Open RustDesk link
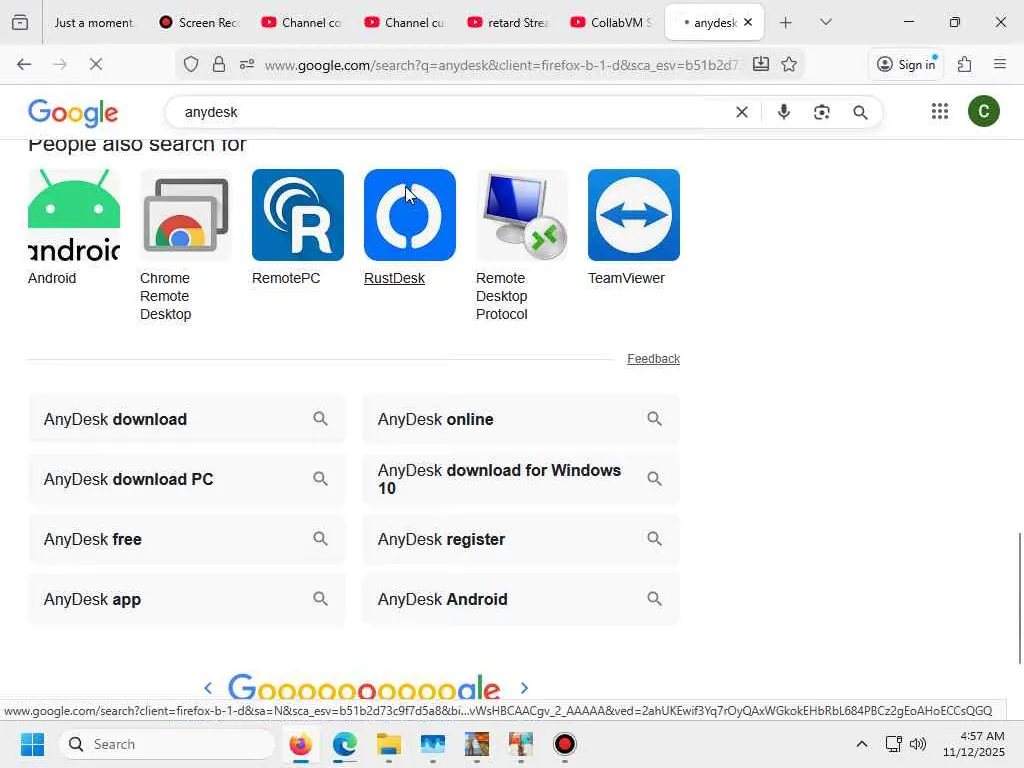This screenshot has height=768, width=1024. click(x=394, y=278)
